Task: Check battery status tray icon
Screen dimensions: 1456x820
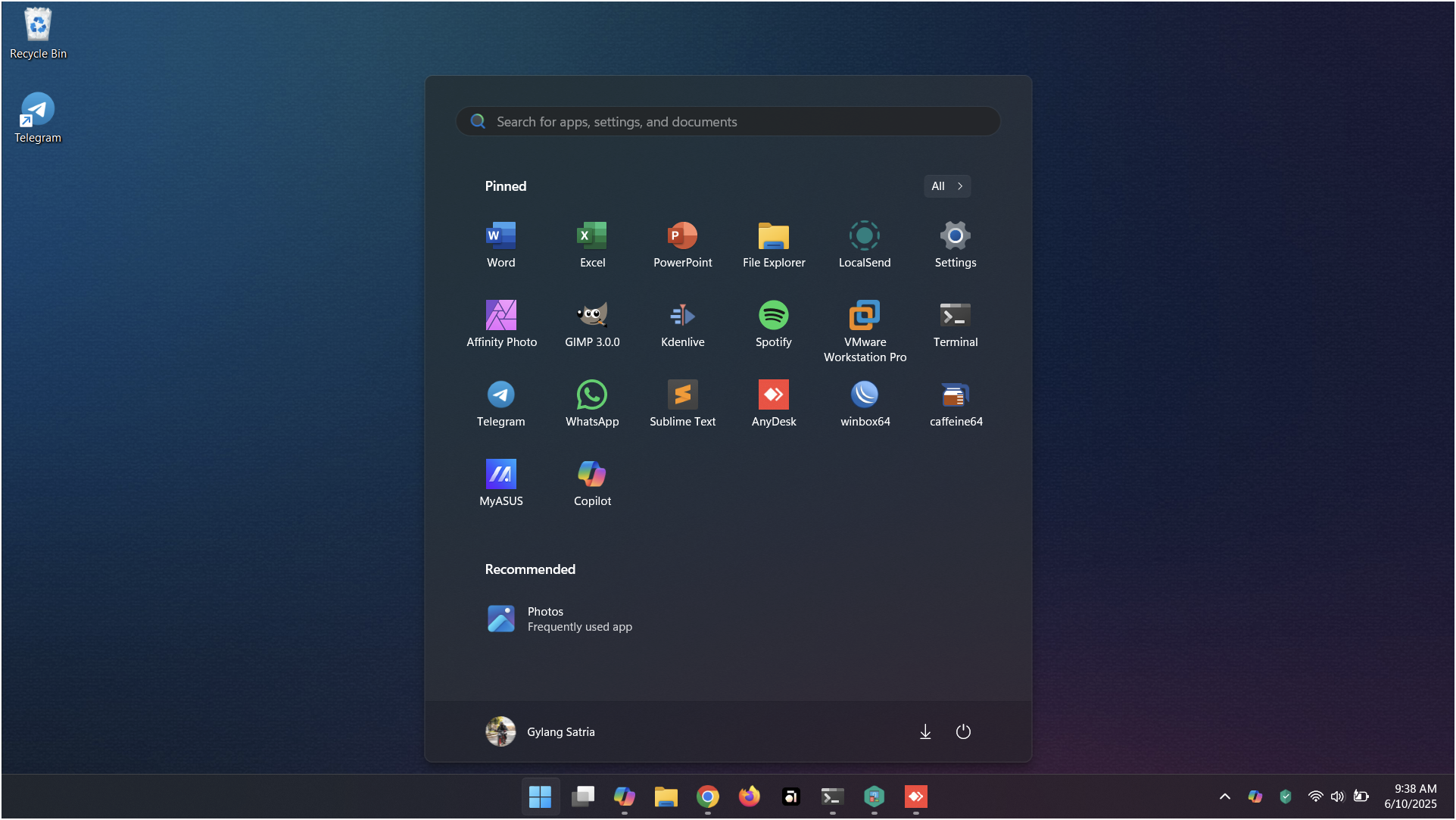Action: pos(1361,797)
